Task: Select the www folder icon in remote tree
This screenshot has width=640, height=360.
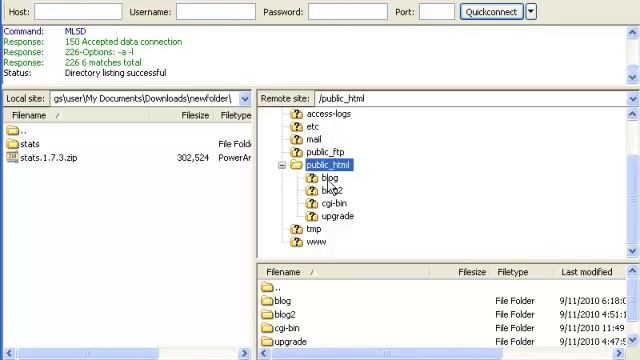Action: (297, 242)
